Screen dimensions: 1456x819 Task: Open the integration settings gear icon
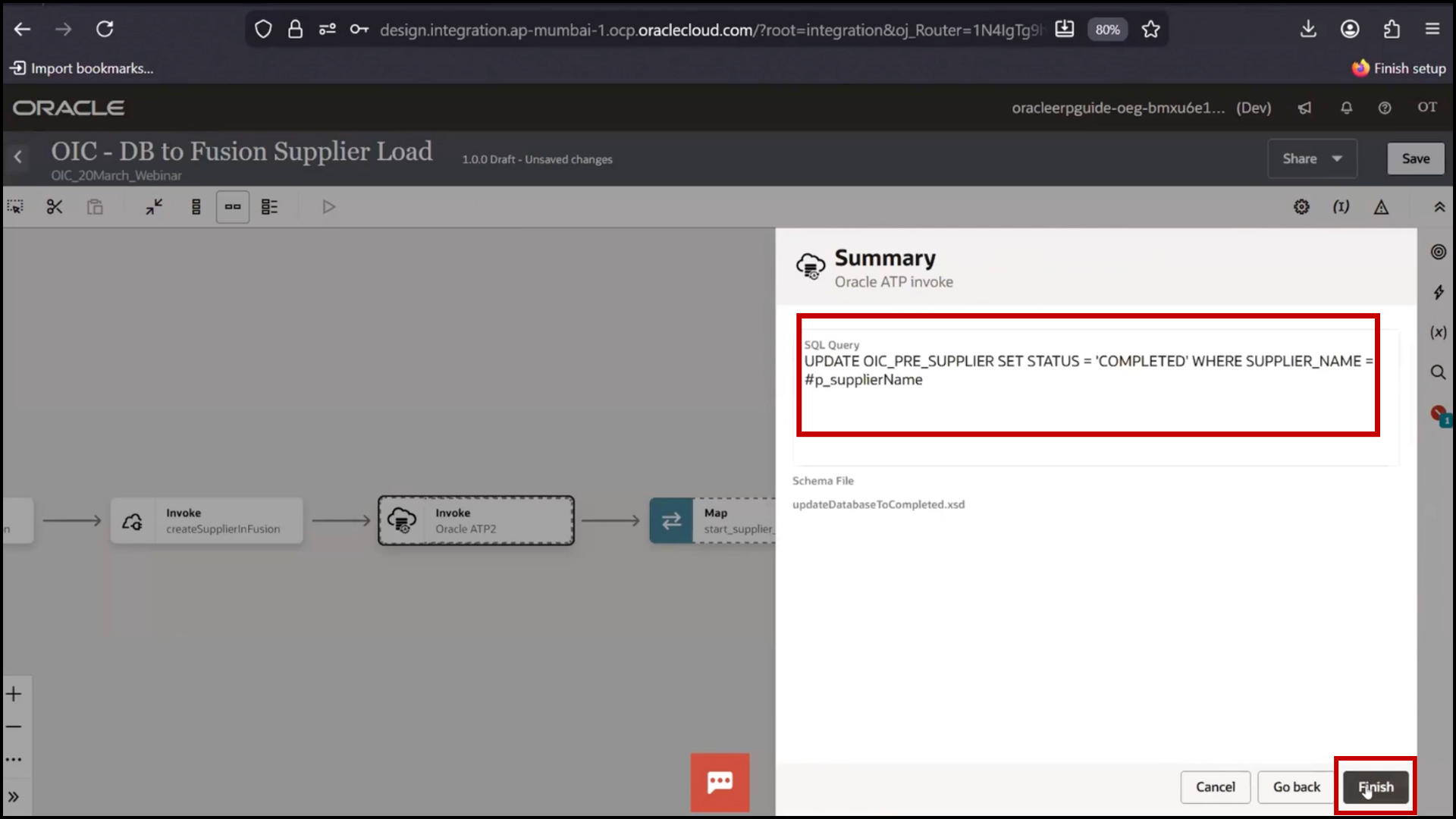point(1301,207)
